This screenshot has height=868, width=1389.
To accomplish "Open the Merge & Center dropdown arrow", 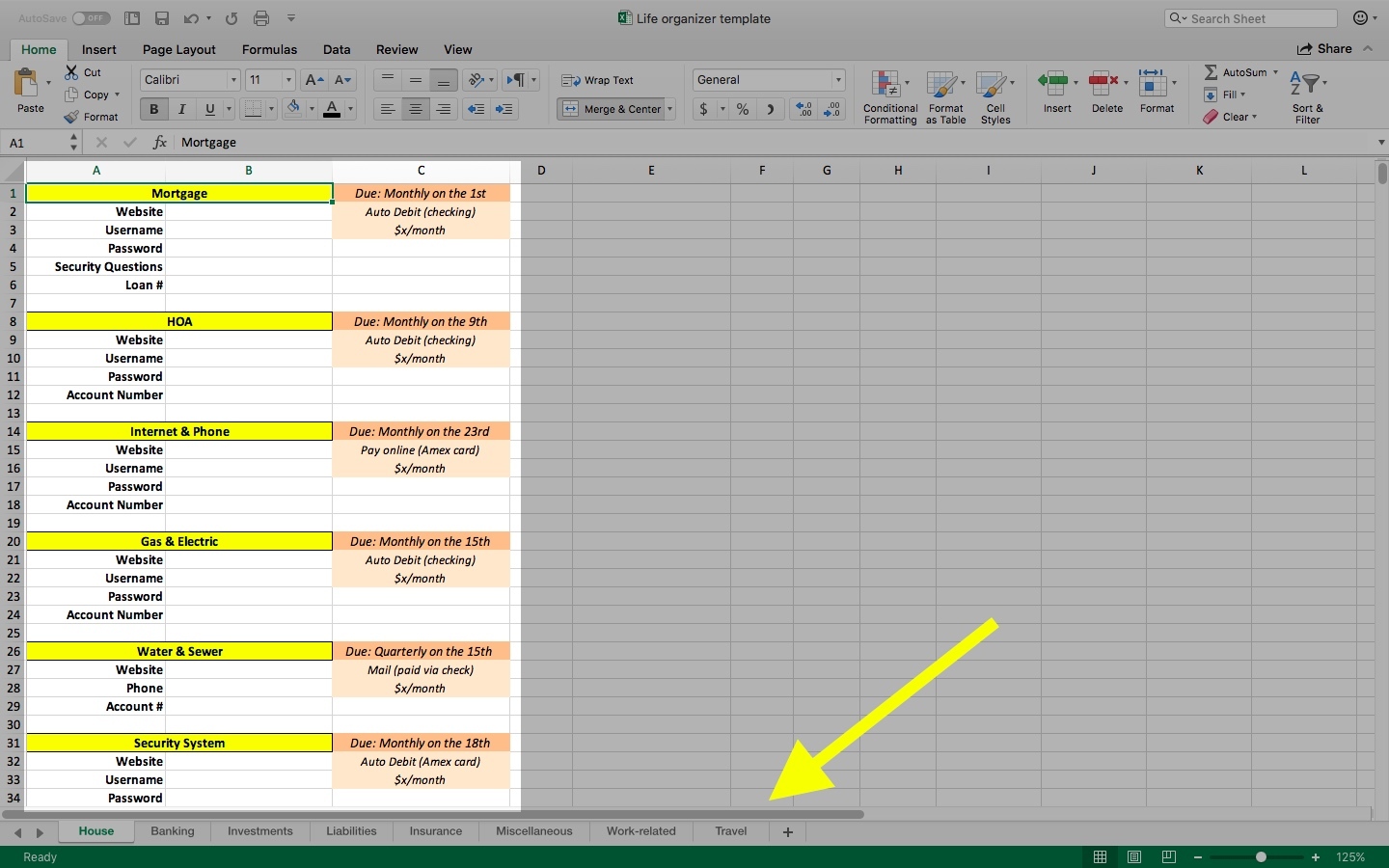I will coord(670,109).
